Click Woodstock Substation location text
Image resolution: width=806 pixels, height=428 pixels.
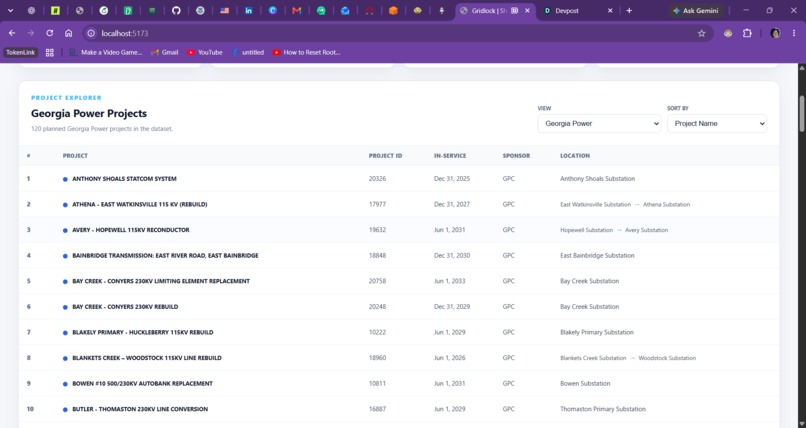click(667, 358)
